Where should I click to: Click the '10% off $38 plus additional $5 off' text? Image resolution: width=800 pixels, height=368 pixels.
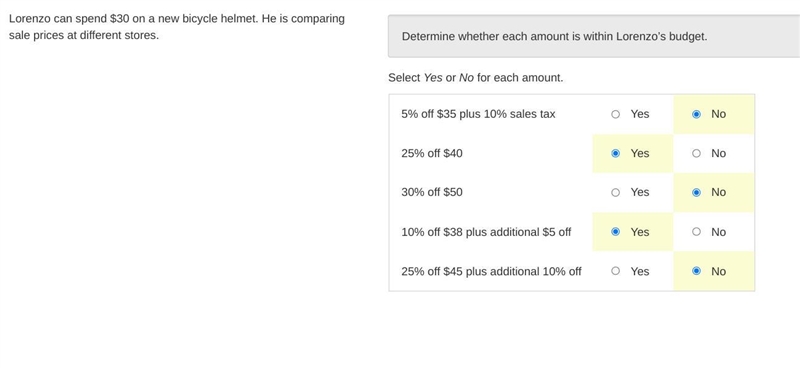[x=486, y=232]
